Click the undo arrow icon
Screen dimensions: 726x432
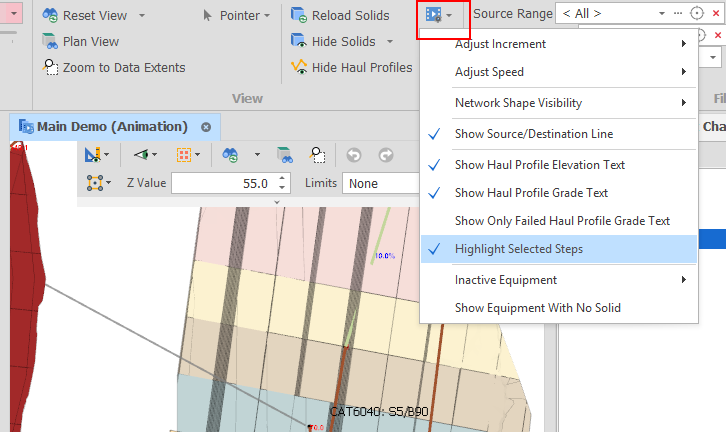tap(354, 155)
